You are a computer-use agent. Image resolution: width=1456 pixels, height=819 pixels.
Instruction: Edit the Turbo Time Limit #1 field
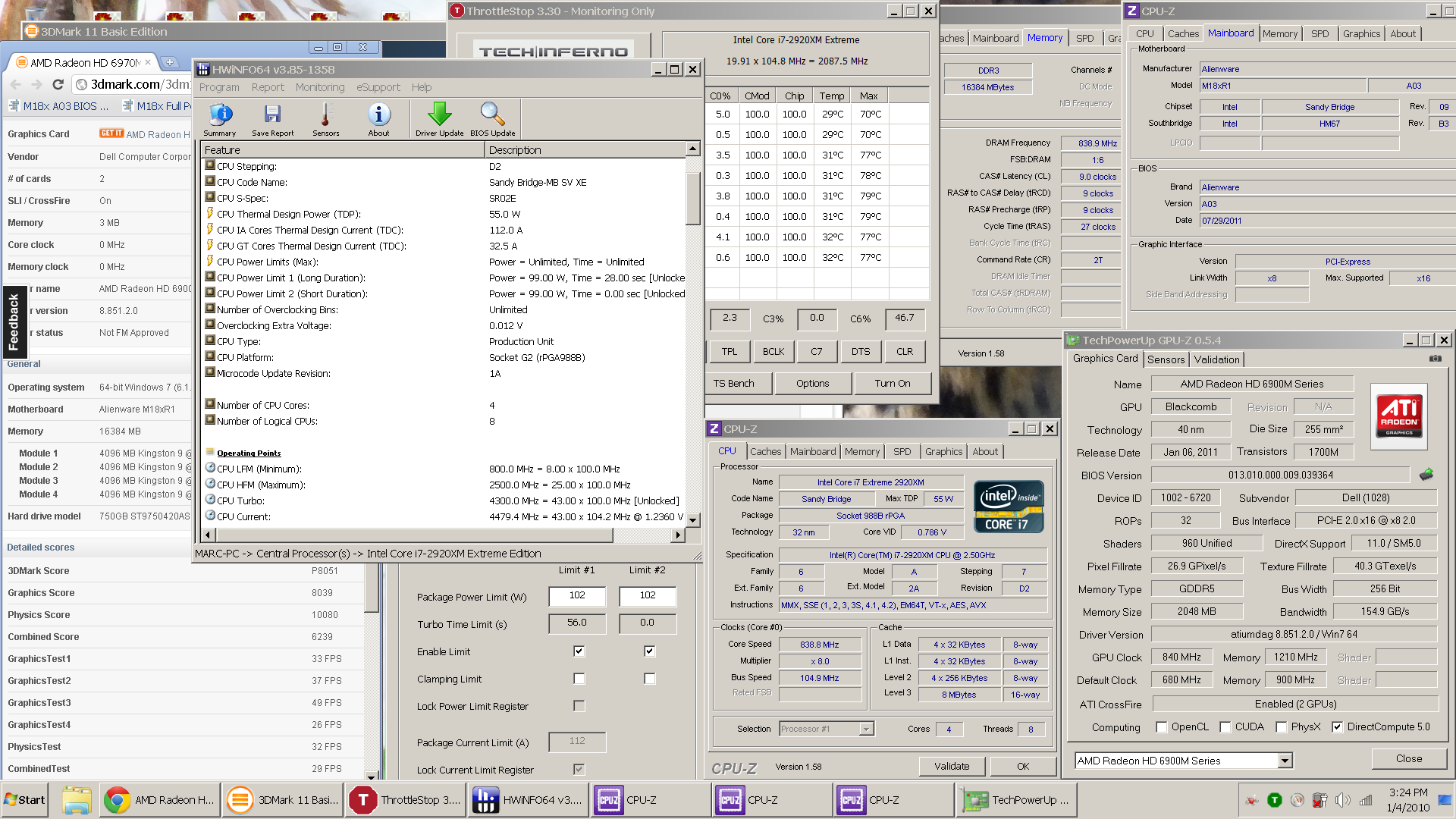(x=577, y=623)
